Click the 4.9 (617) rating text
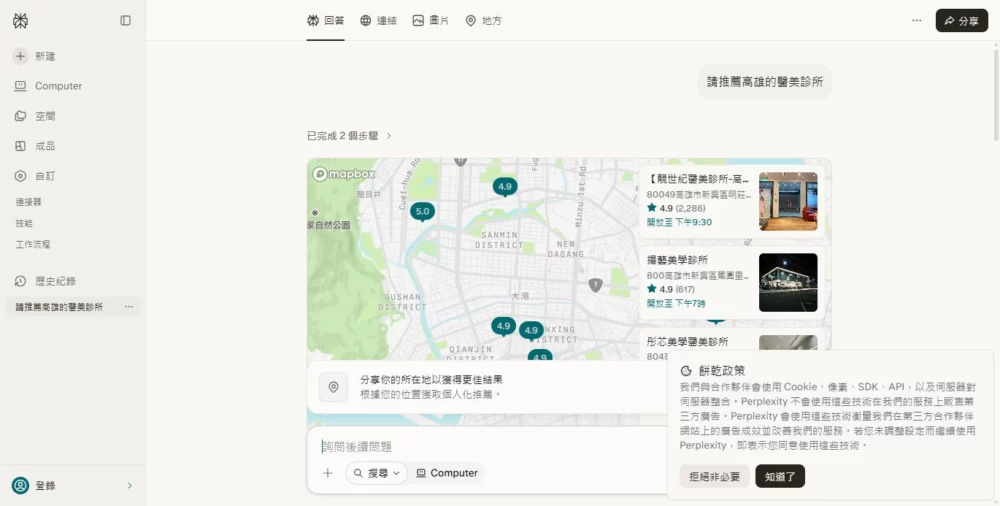Screen dimensions: 1000x506 pyautogui.click(x=671, y=289)
